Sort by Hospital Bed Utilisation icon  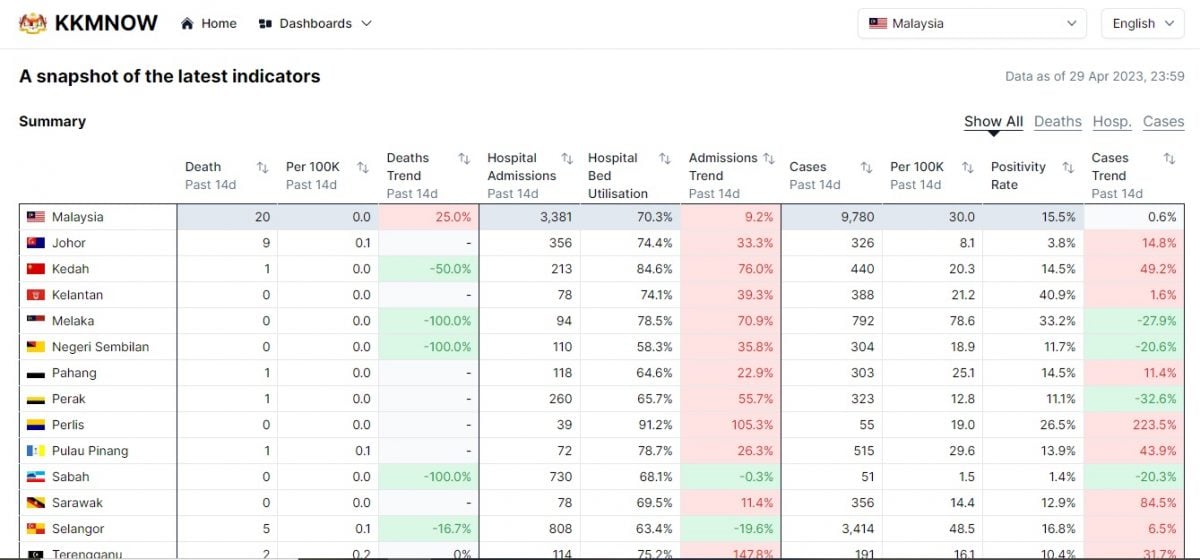coord(665,158)
